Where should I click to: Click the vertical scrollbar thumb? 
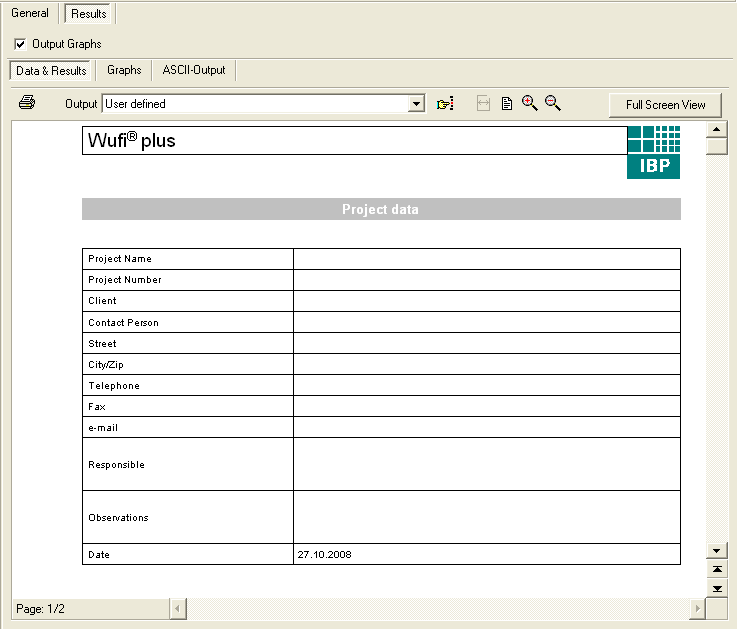[x=716, y=146]
